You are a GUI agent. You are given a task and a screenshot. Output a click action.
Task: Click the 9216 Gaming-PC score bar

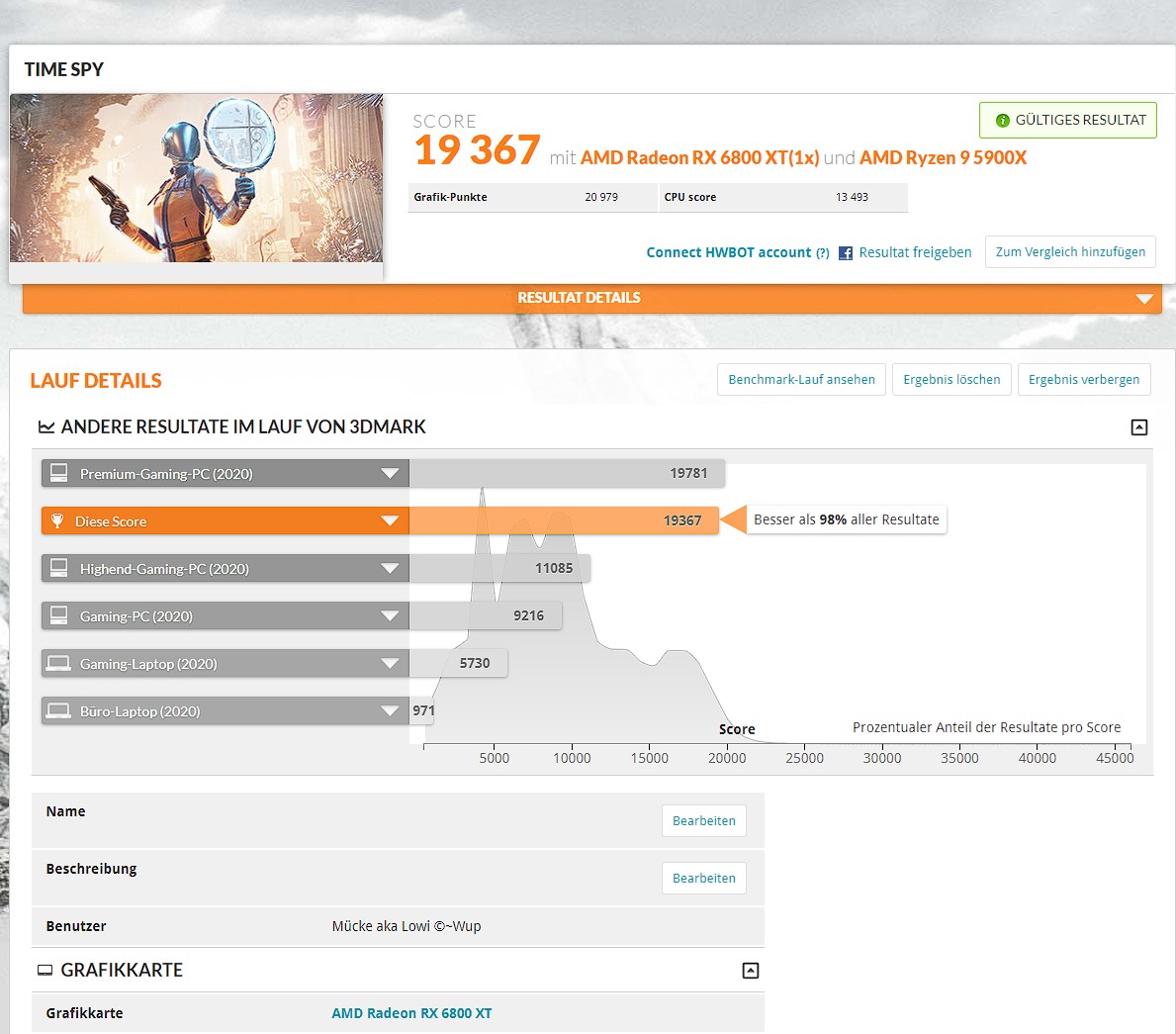pos(486,615)
